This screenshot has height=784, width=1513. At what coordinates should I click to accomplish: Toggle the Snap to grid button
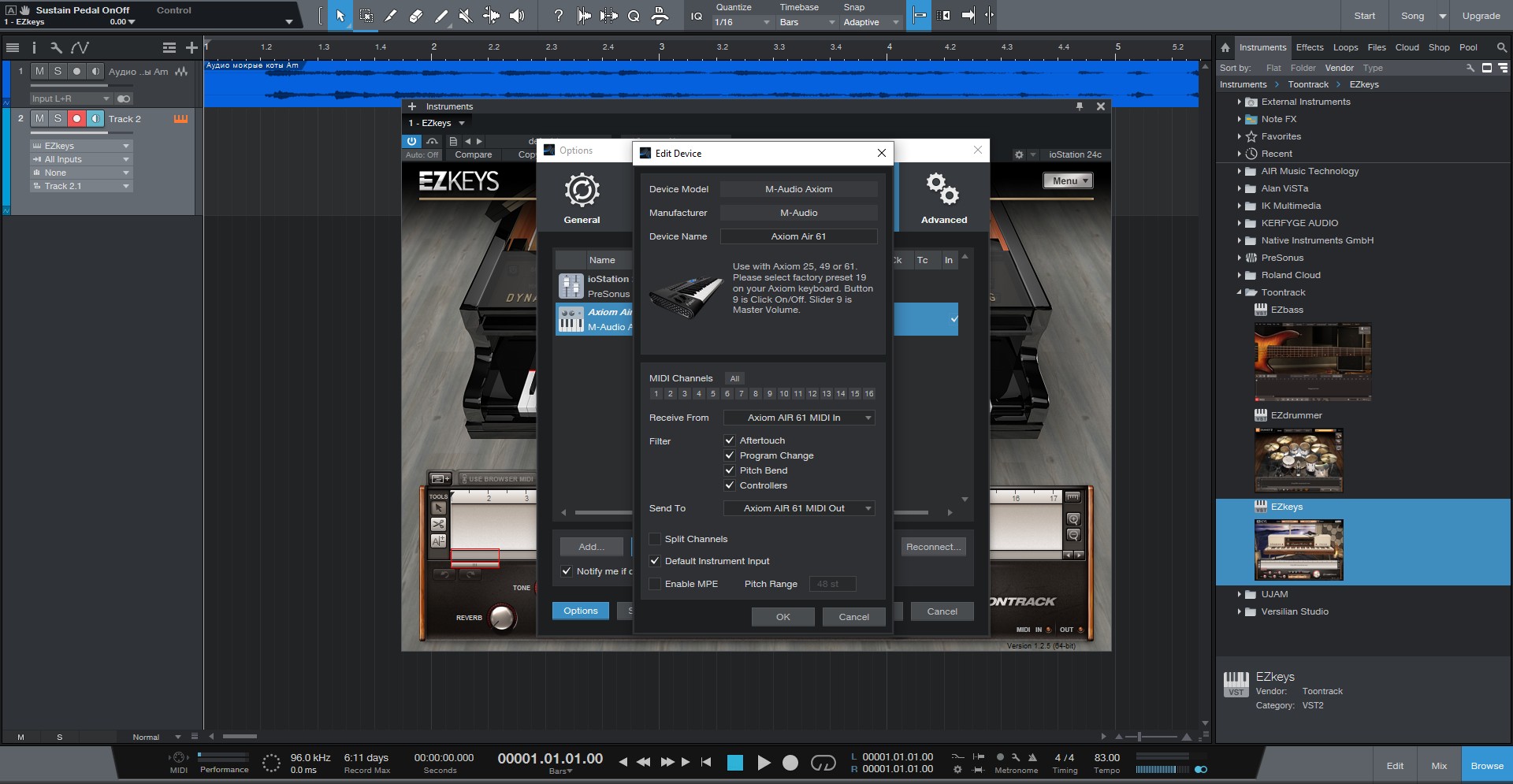point(919,16)
